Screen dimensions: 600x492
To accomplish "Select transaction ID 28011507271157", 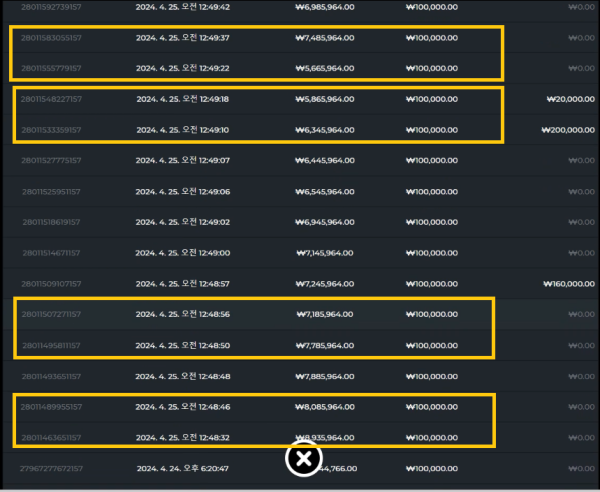I will click(x=51, y=314).
